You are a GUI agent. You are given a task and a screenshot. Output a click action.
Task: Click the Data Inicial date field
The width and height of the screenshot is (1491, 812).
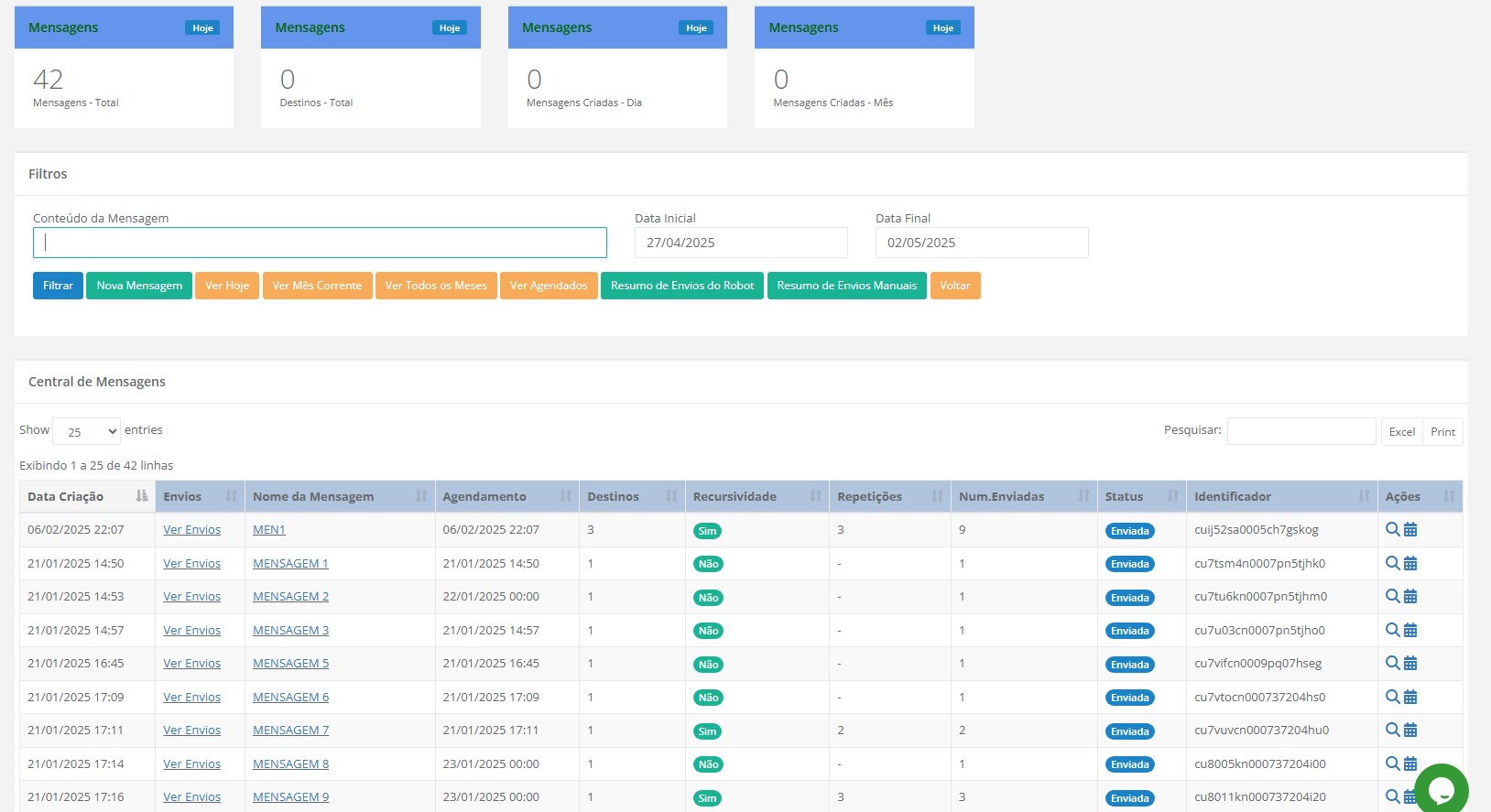pos(741,243)
